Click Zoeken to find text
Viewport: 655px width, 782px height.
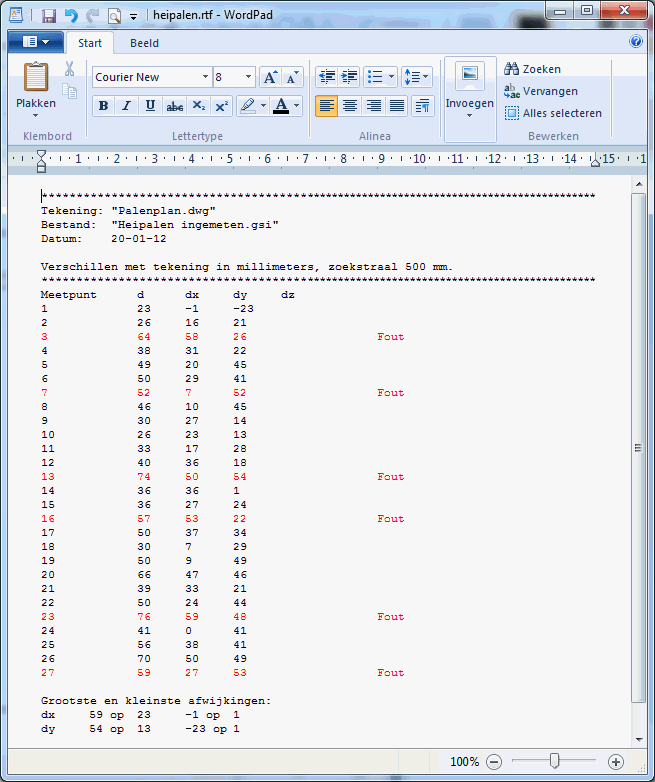click(x=532, y=69)
